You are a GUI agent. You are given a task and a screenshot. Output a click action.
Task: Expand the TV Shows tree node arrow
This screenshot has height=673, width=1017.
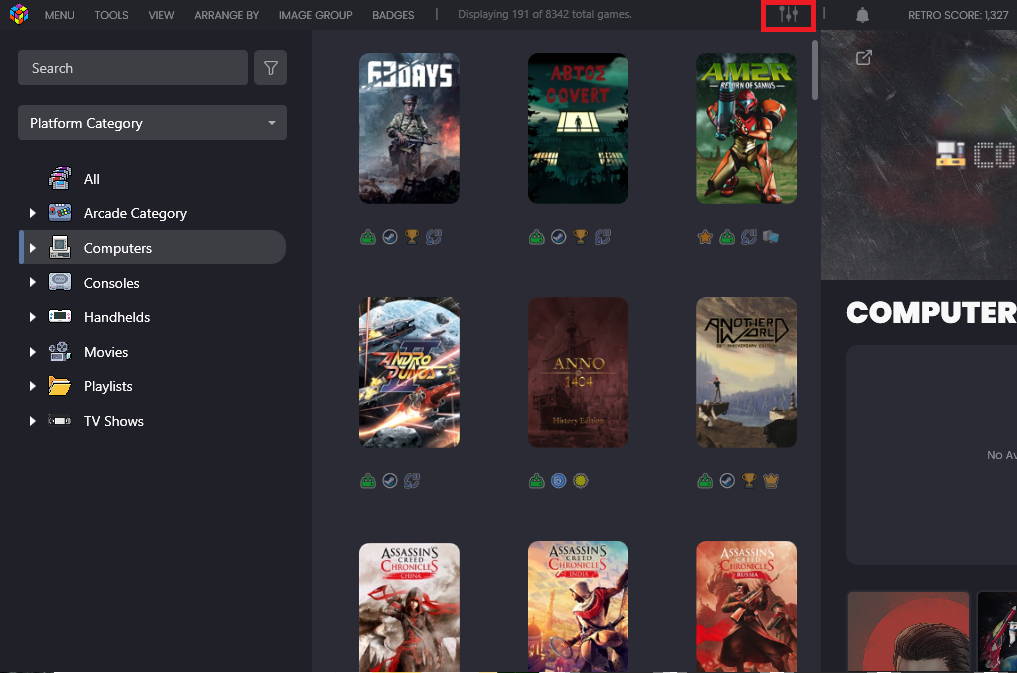tap(32, 421)
